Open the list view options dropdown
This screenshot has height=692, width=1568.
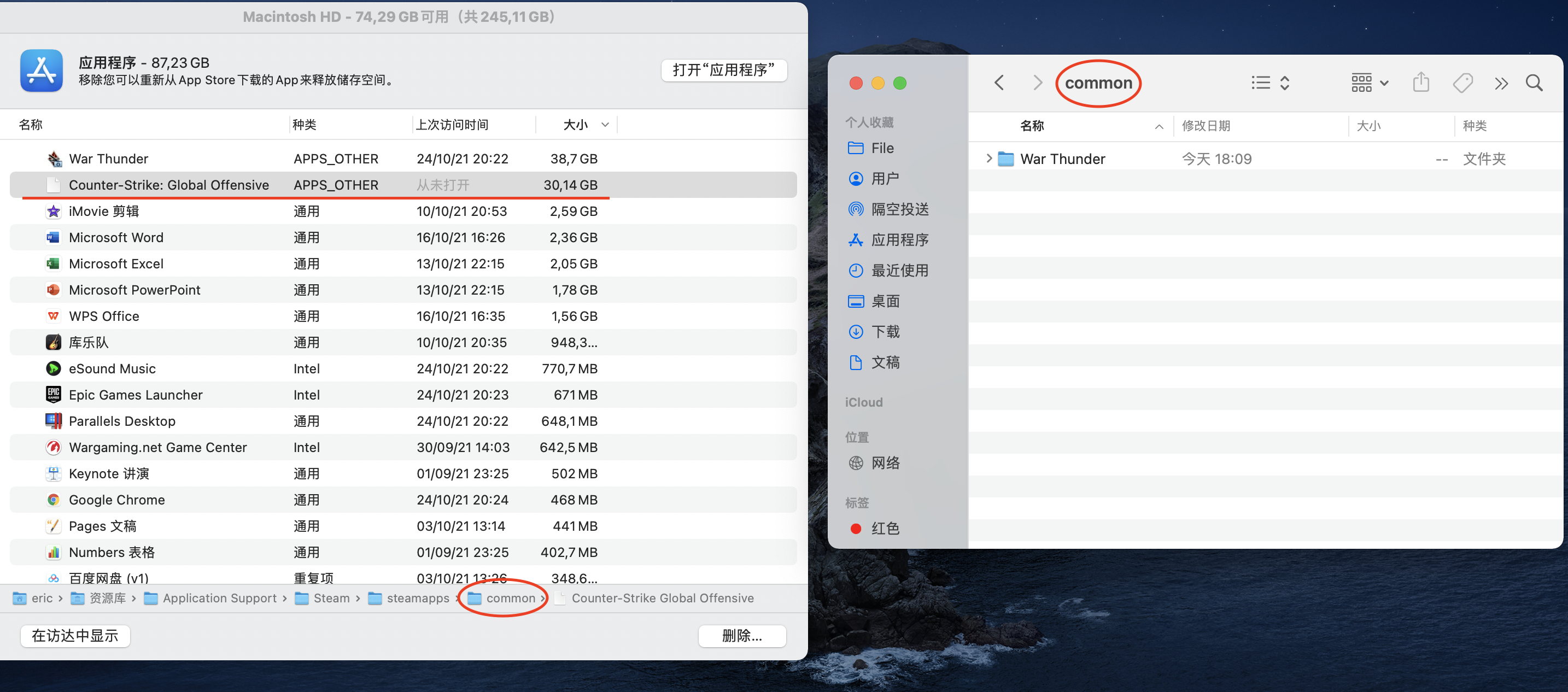[x=1271, y=83]
